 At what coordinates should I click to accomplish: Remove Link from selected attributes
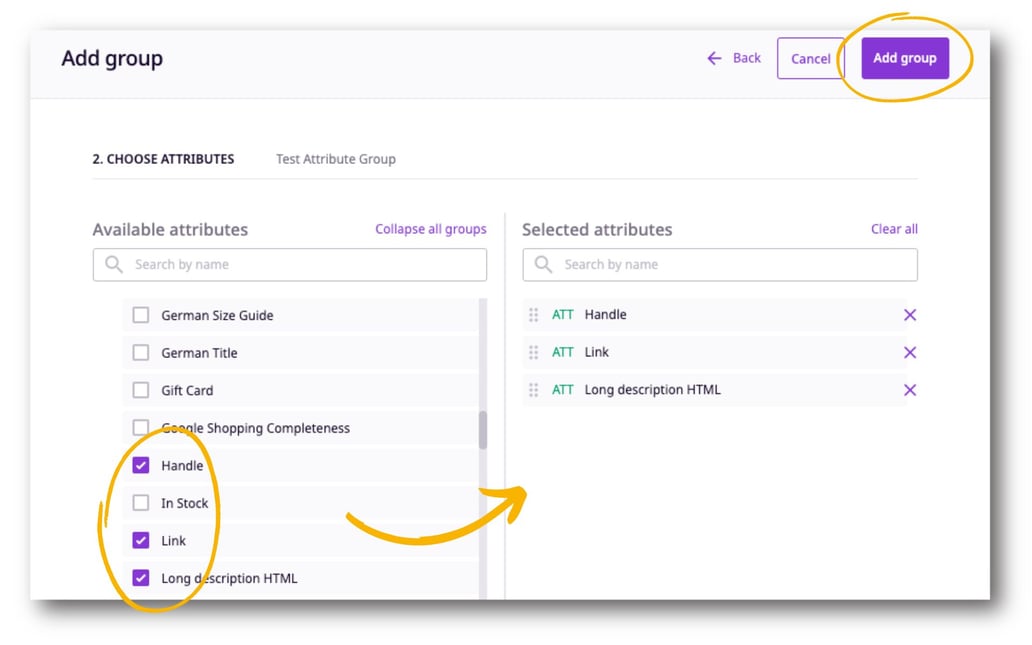point(909,352)
